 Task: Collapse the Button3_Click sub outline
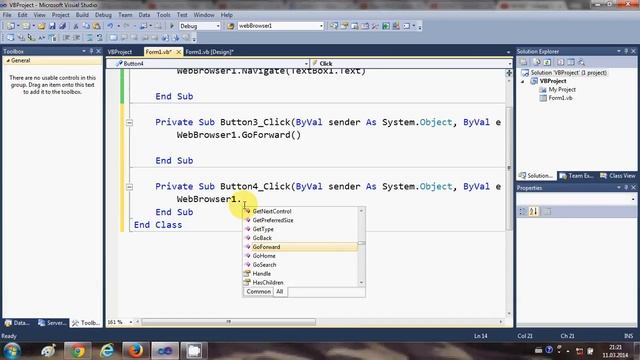point(129,122)
